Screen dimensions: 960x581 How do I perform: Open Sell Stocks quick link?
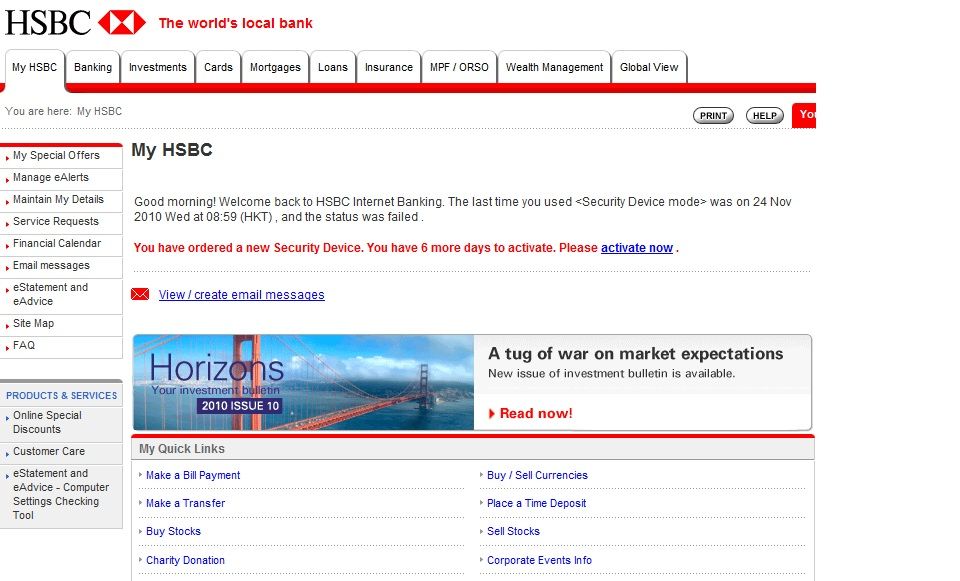tap(513, 531)
